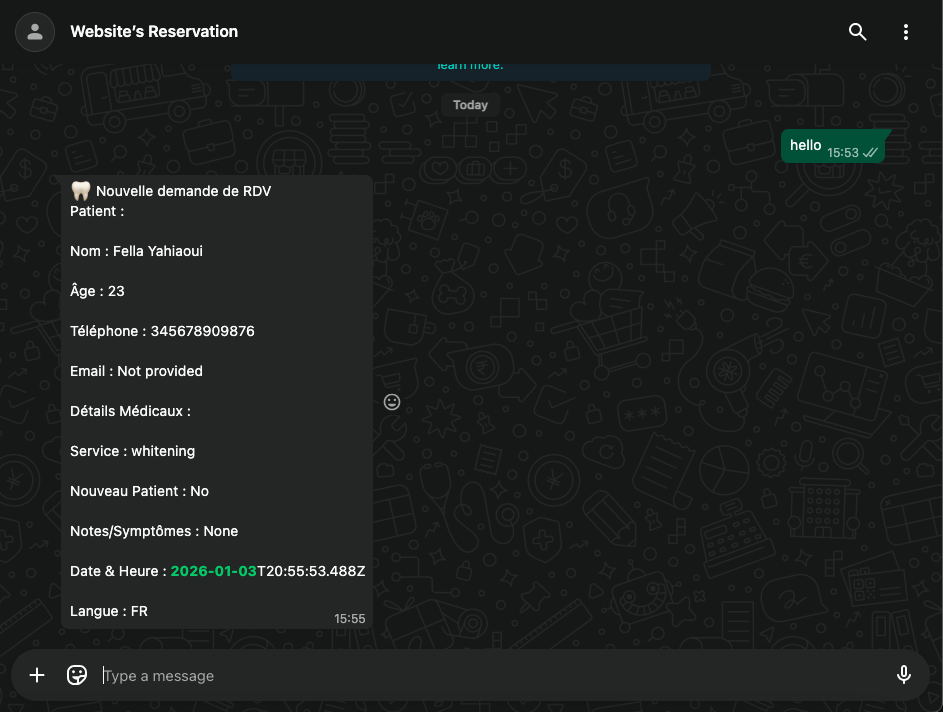Click the plus icon to attach a file
Viewport: 943px width, 712px height.
pyautogui.click(x=37, y=675)
